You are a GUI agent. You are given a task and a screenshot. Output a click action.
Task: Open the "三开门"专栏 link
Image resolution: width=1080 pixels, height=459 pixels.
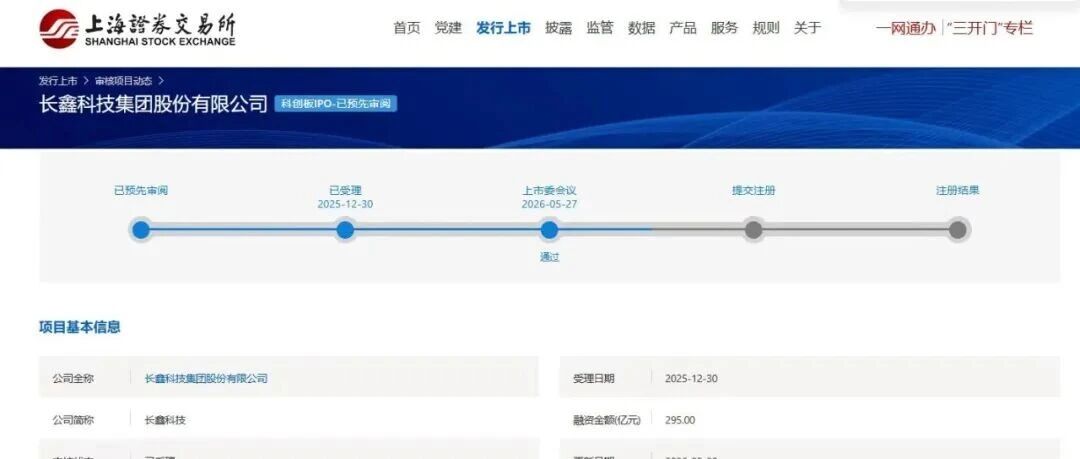990,28
